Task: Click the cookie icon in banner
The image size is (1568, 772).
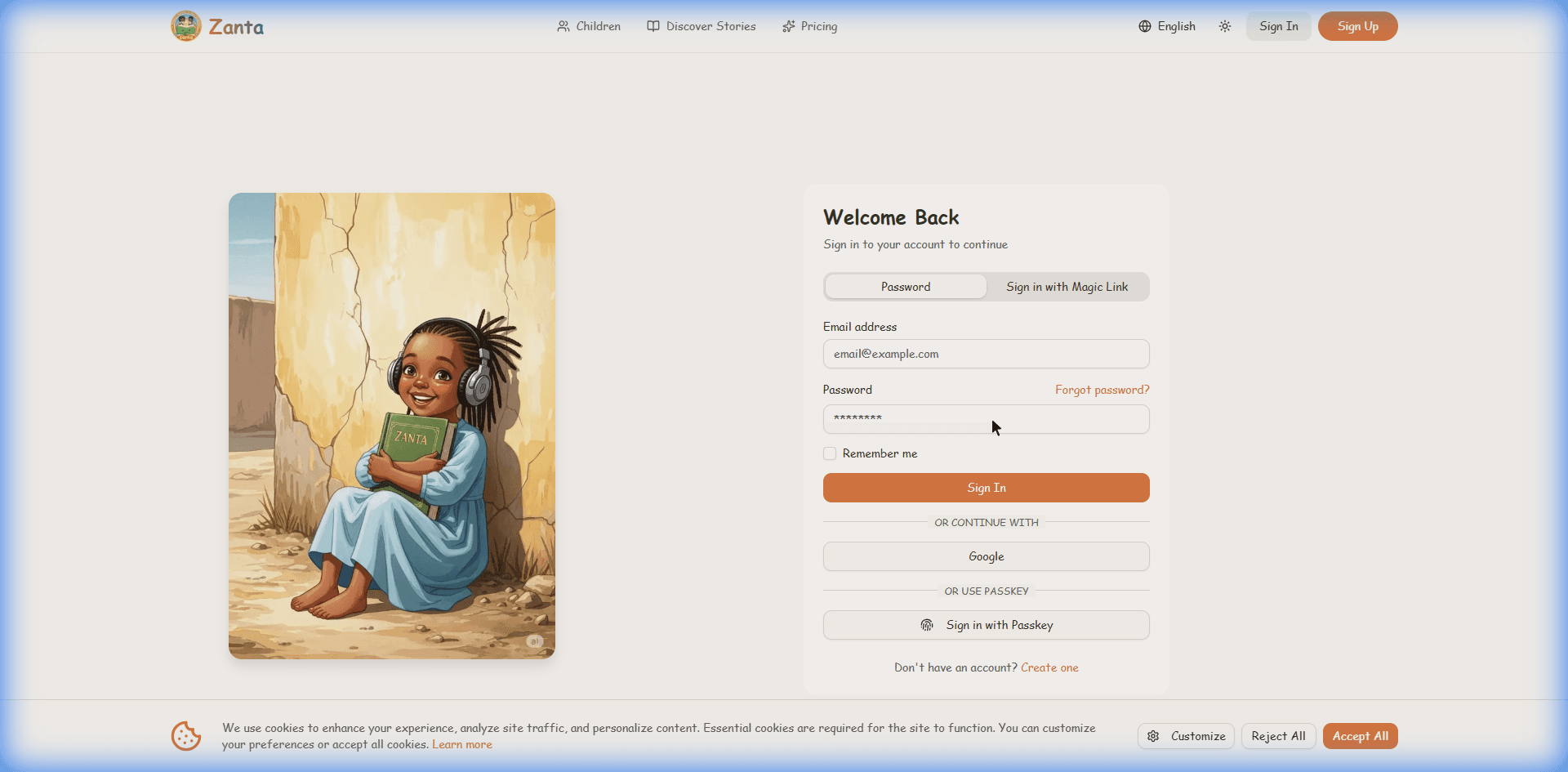Action: (186, 736)
